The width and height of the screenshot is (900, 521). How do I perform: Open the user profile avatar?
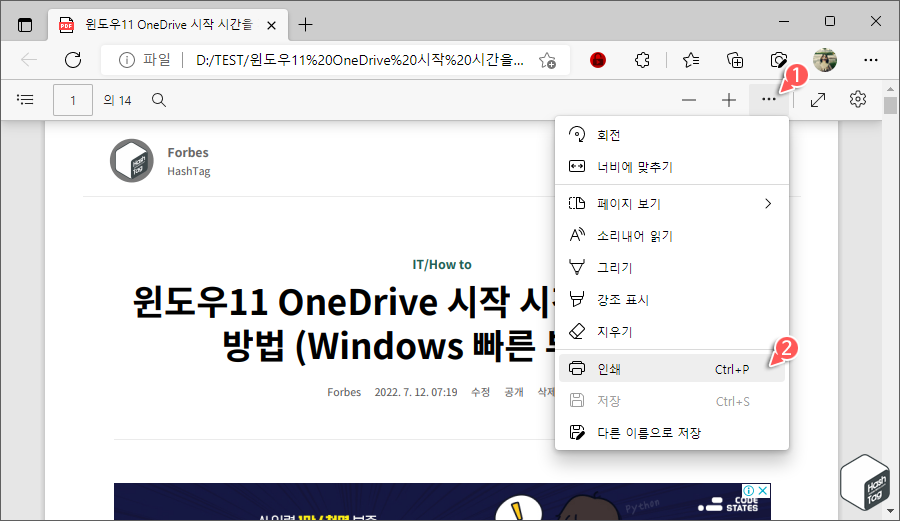(x=825, y=60)
